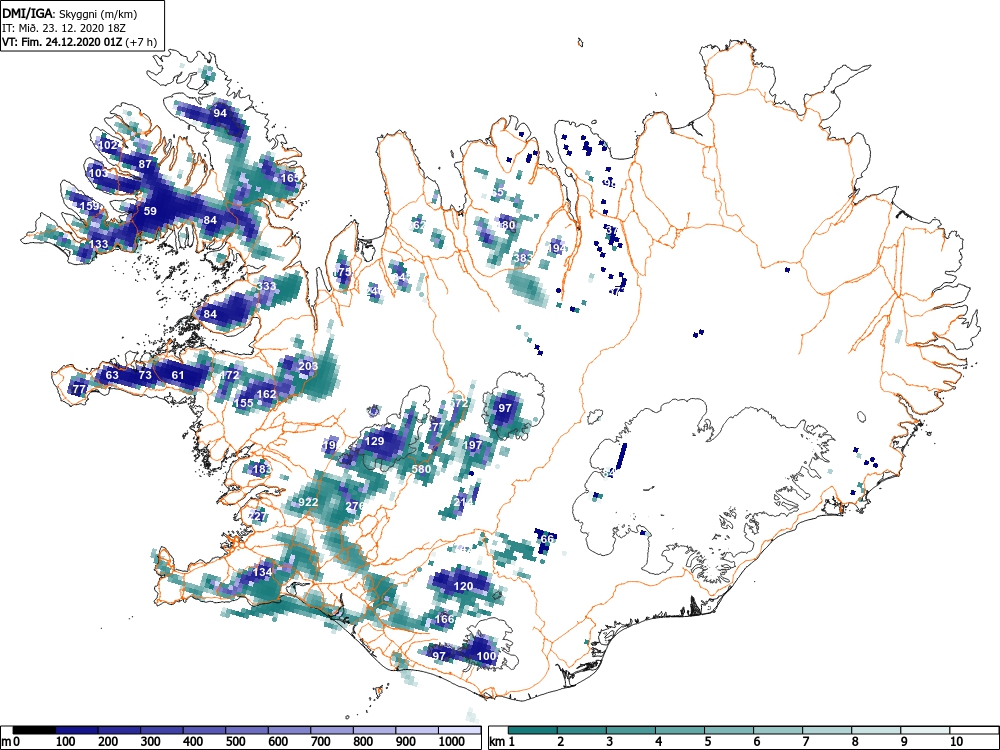Click visibility value 155 on the map
The height and width of the screenshot is (750, 1000).
click(244, 403)
